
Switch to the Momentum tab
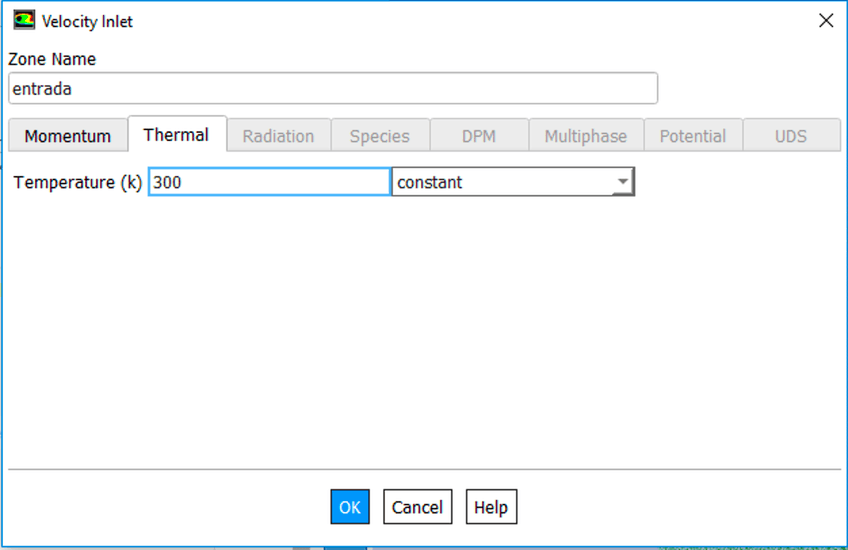click(x=68, y=136)
